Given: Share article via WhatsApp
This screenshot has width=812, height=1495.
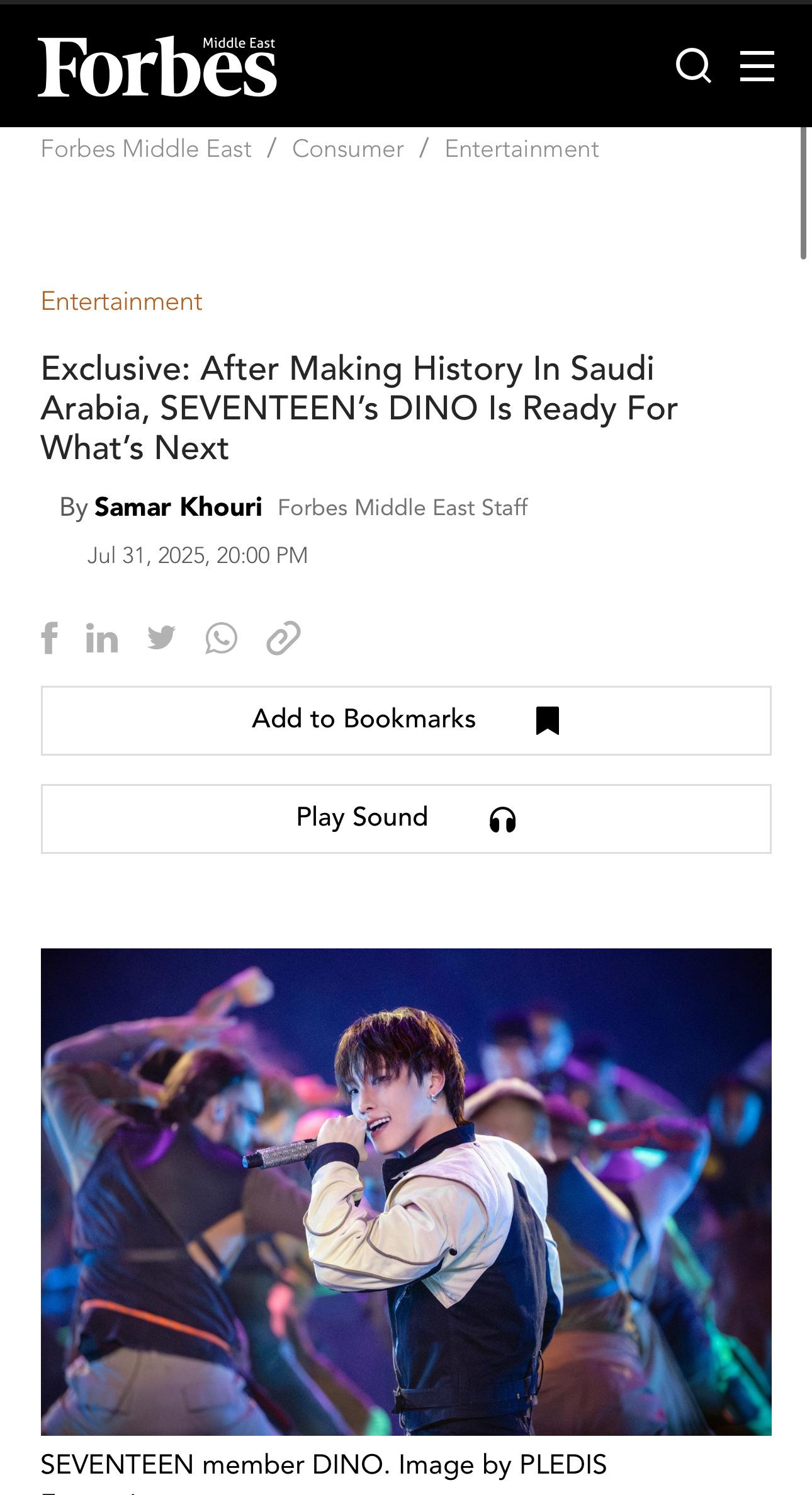Looking at the screenshot, I should pos(221,638).
